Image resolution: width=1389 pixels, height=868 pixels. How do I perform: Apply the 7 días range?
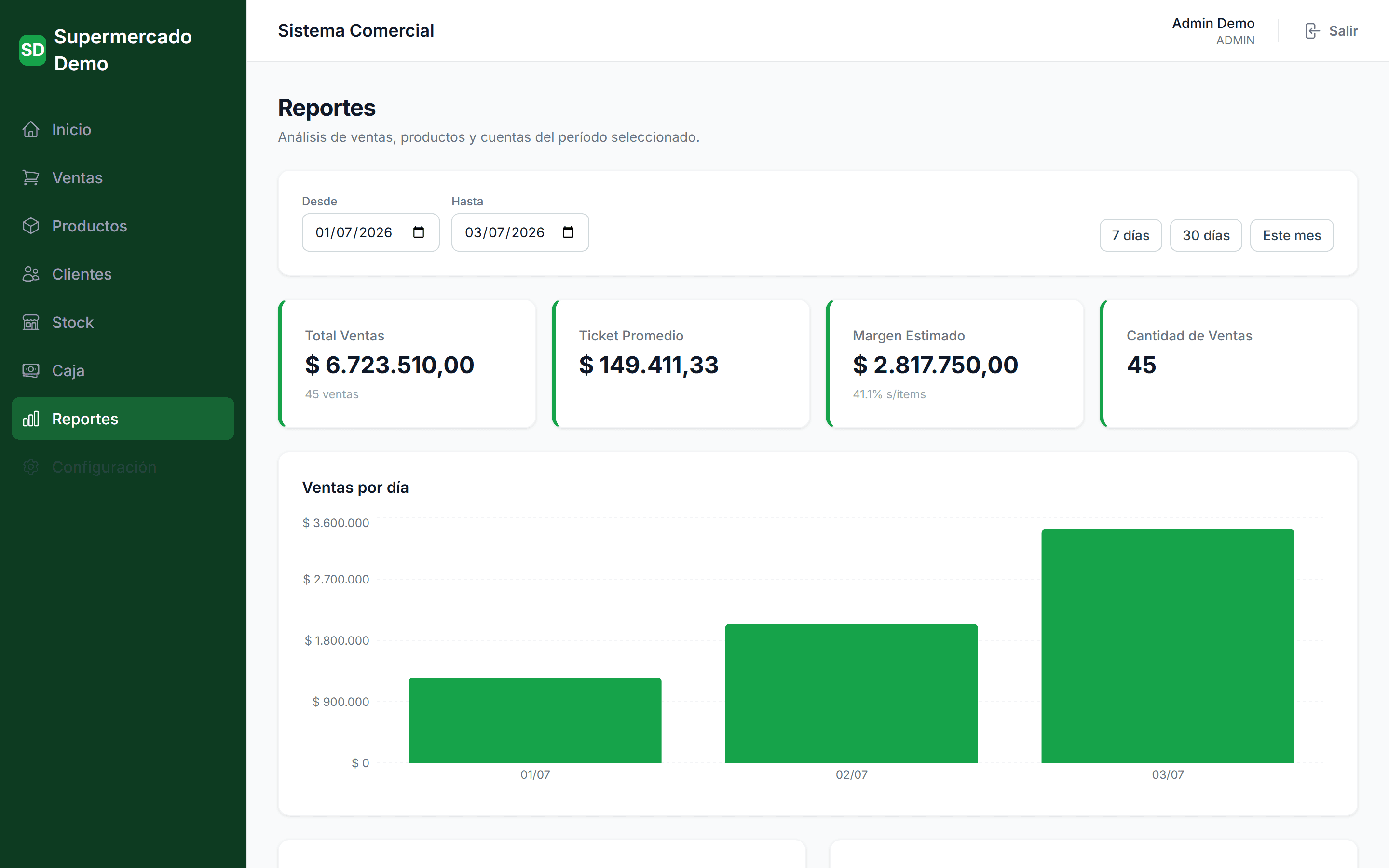tap(1130, 235)
